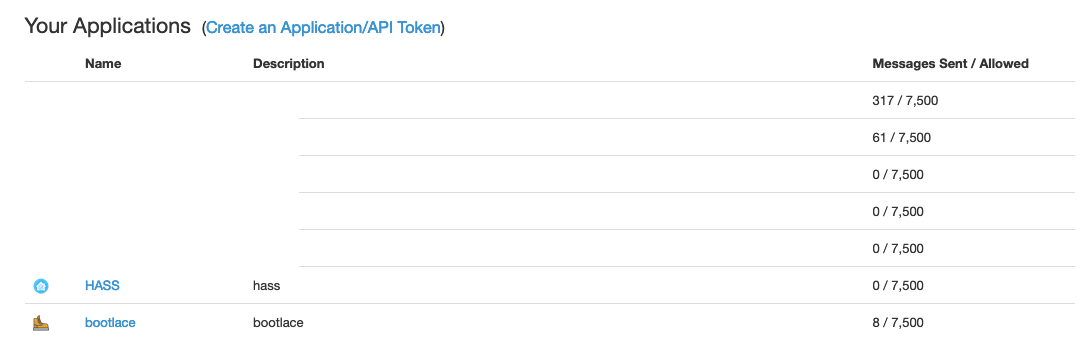Click the Messages Sent / Allowed header
This screenshot has width=1087, height=361.
pos(950,64)
